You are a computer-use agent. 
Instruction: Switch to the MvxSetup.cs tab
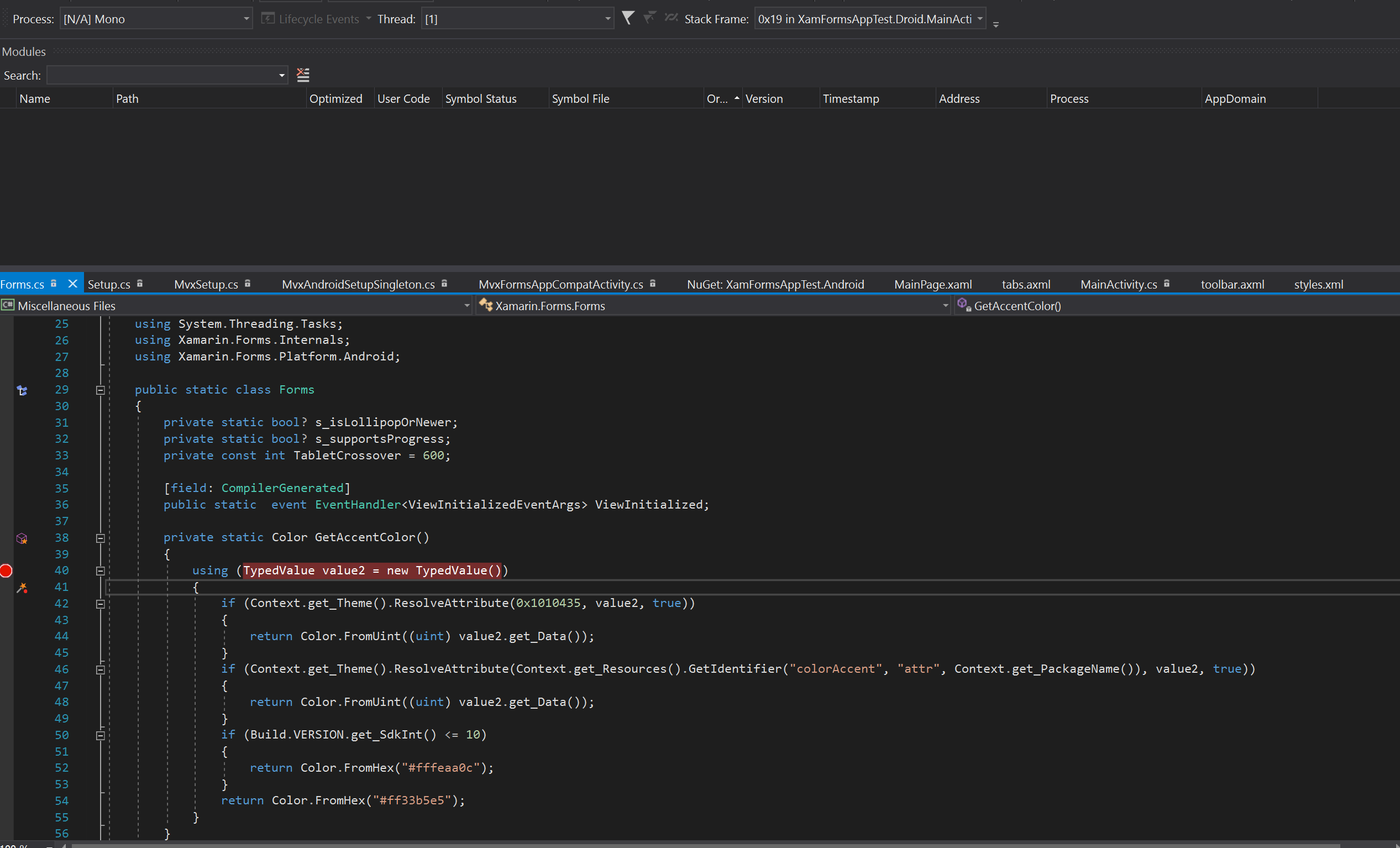[206, 284]
